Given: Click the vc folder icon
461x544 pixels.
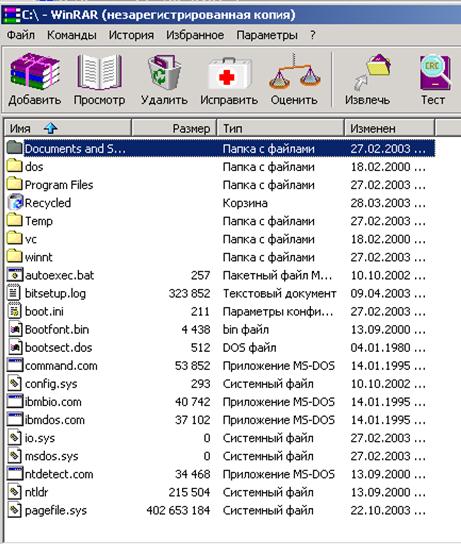Looking at the screenshot, I should pos(15,238).
